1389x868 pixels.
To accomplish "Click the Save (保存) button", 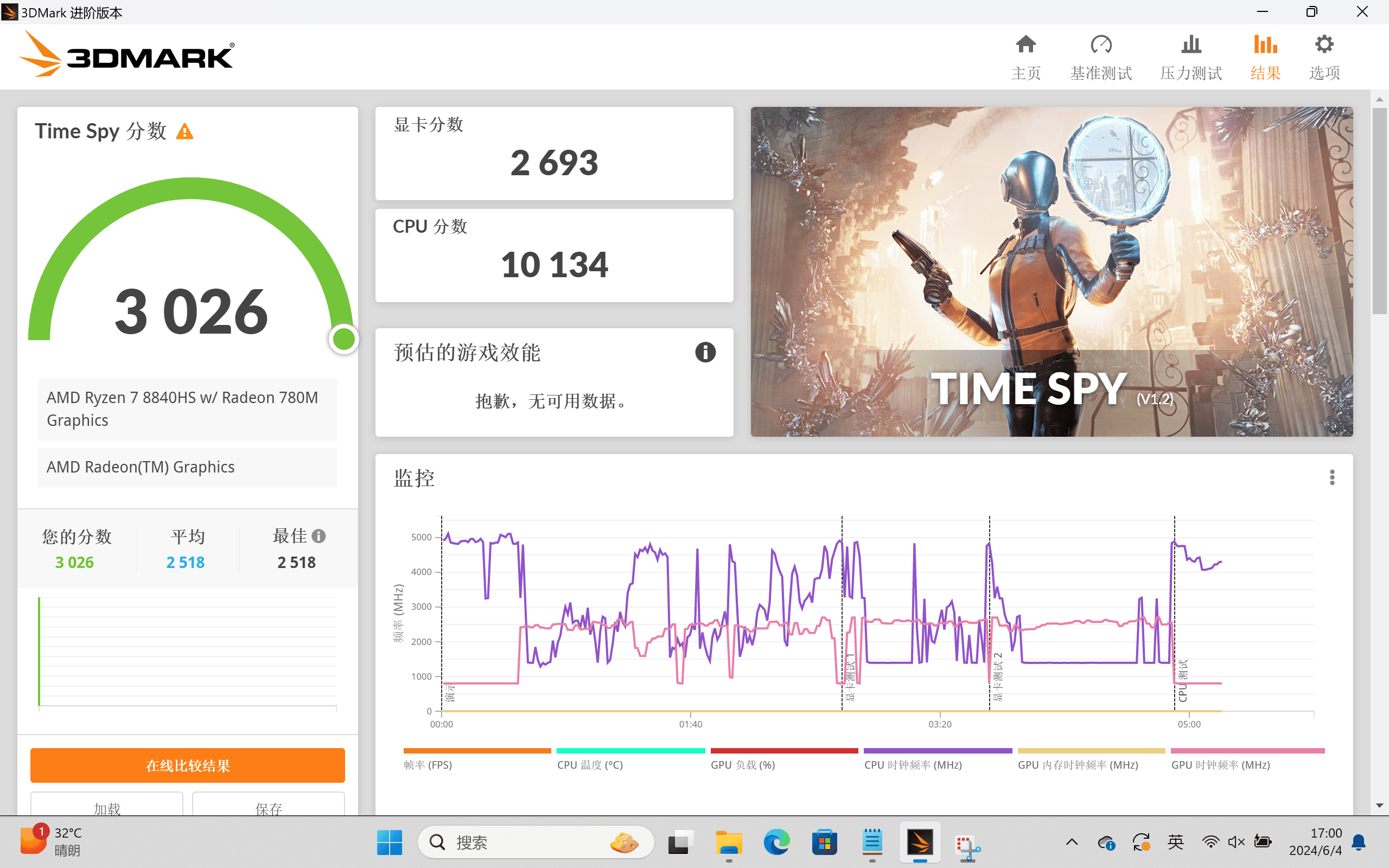I will point(268,806).
